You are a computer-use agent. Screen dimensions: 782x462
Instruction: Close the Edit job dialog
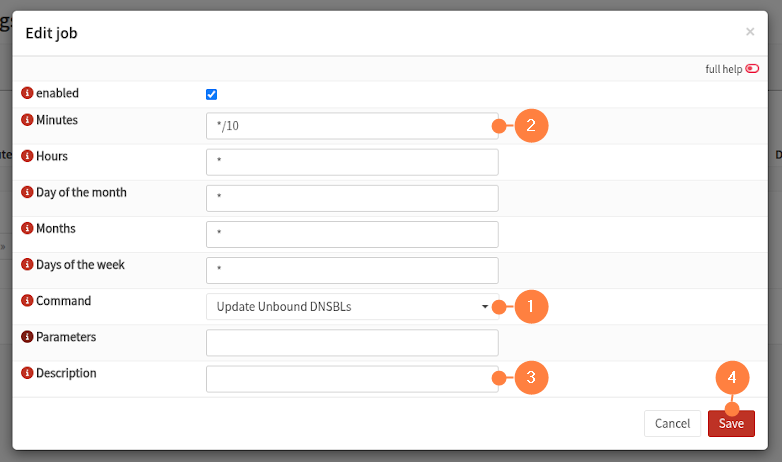[750, 32]
